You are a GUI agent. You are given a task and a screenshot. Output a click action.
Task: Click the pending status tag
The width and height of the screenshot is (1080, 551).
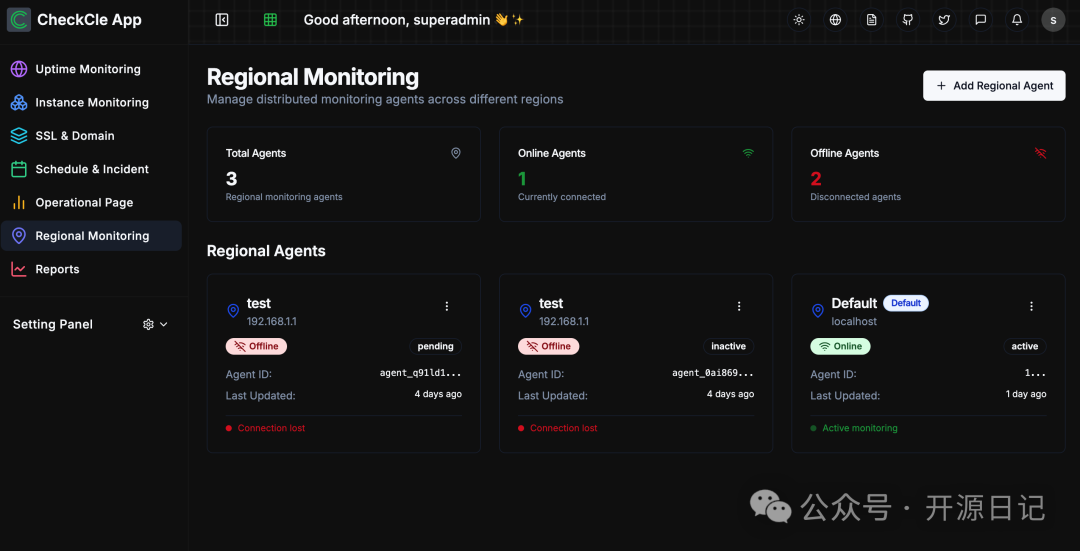(436, 346)
